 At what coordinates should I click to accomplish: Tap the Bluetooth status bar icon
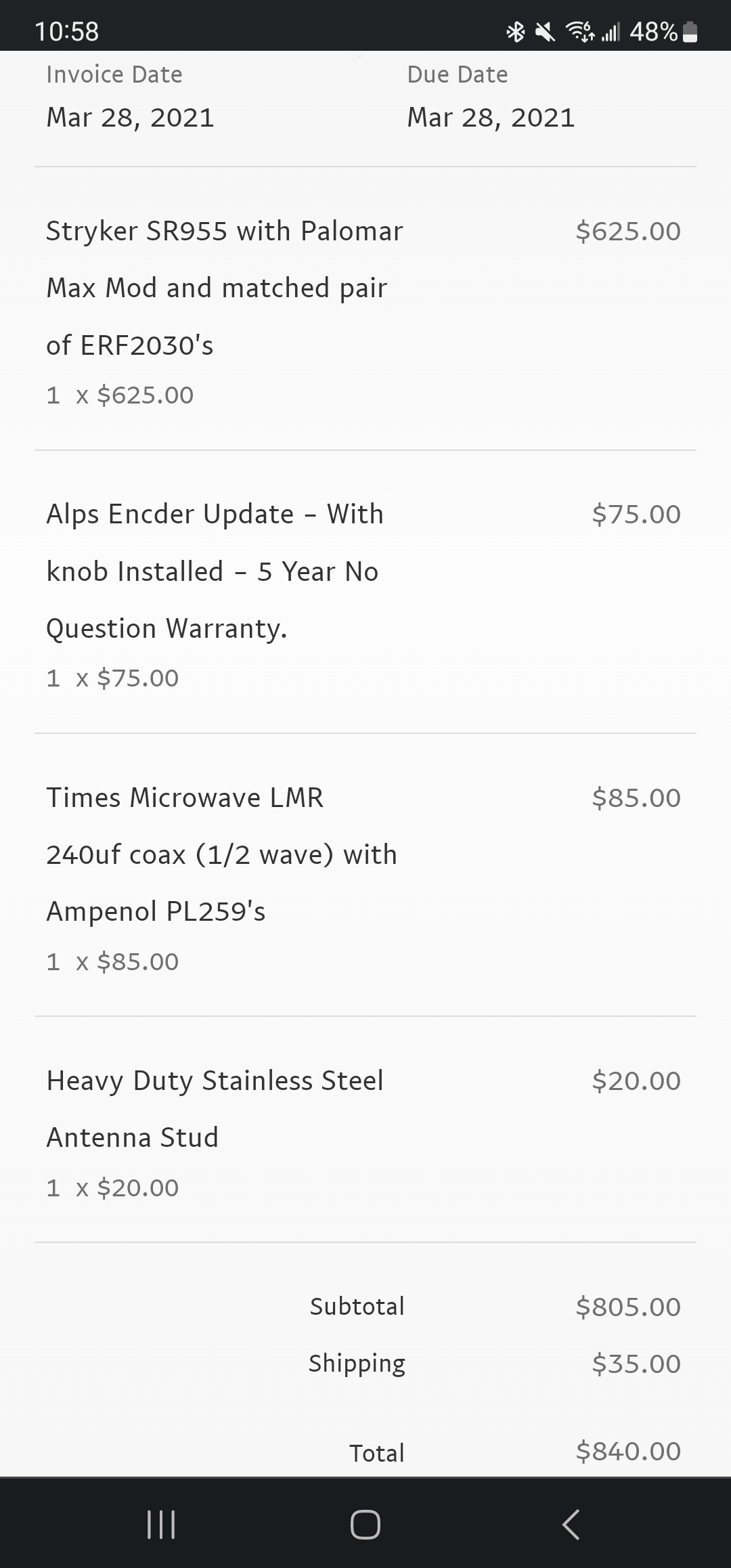point(516,32)
